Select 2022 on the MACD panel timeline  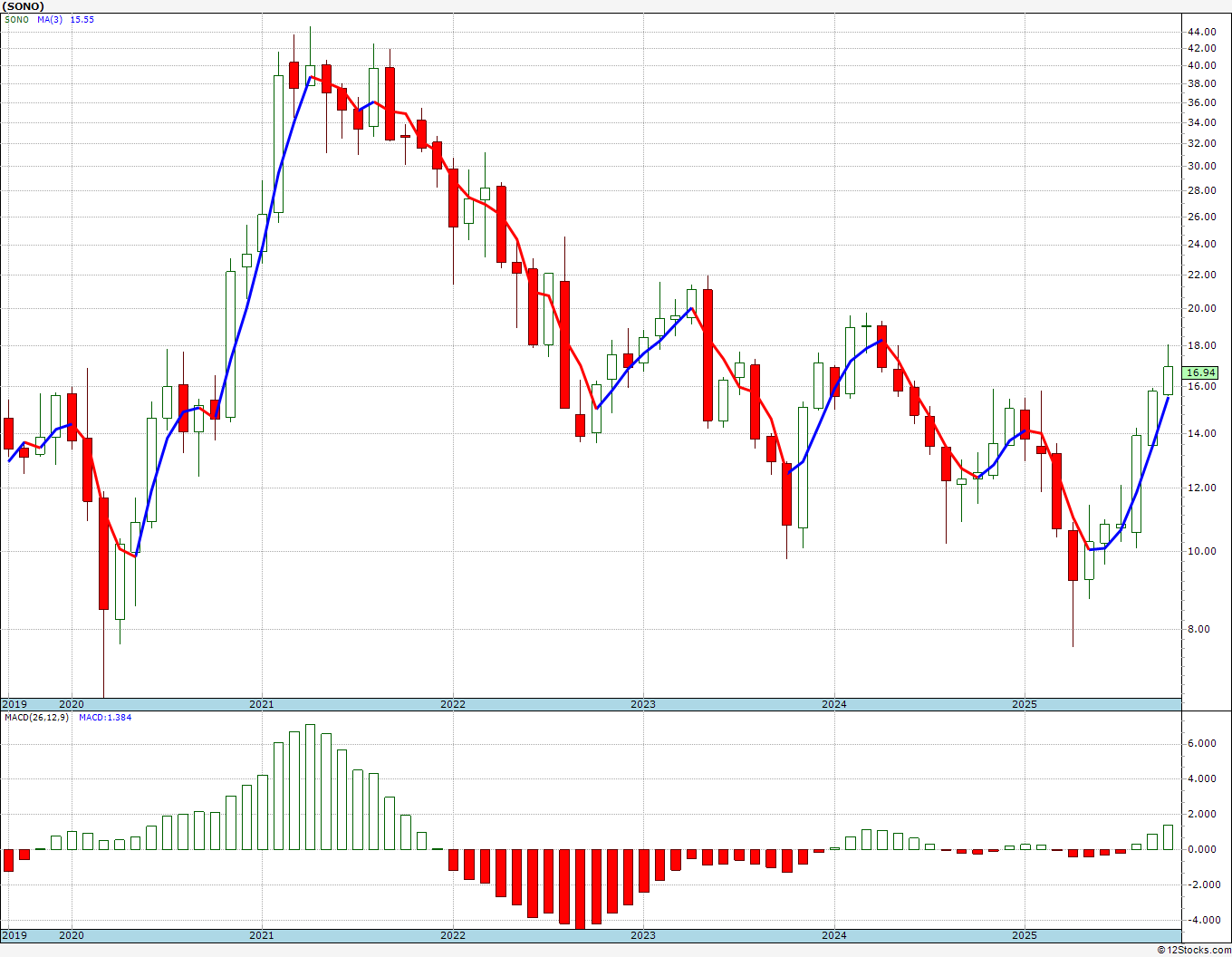[453, 935]
